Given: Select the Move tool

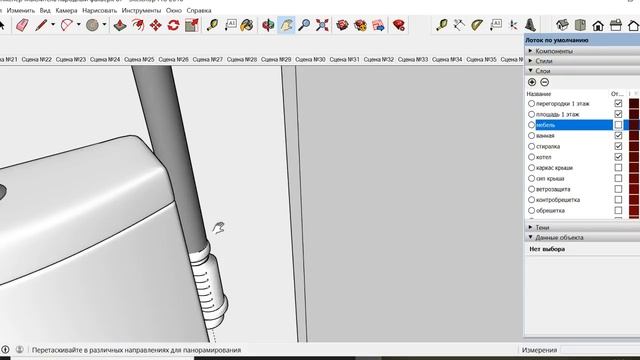Looking at the screenshot, I should (x=156, y=25).
